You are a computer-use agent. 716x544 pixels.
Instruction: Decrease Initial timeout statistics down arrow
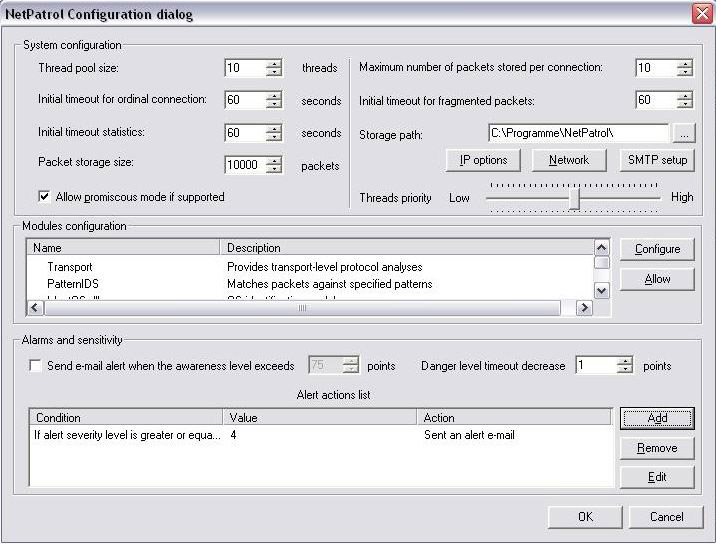274,137
